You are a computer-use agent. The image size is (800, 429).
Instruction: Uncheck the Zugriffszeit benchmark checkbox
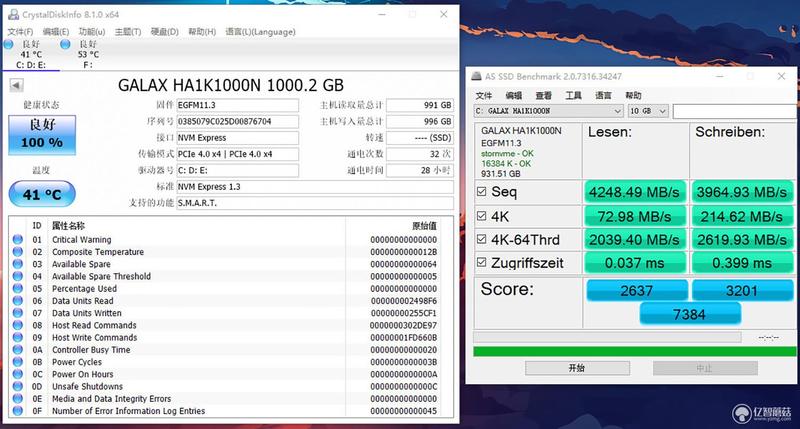click(481, 262)
